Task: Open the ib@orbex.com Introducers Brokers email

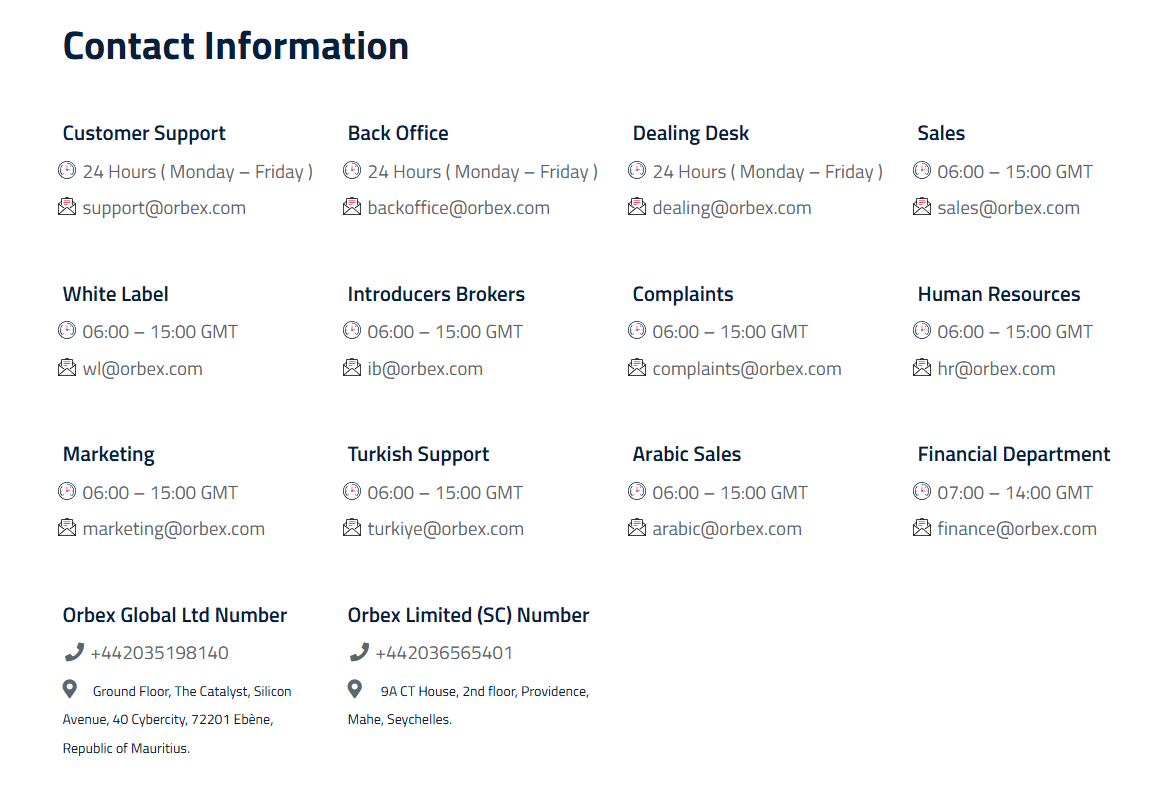Action: [x=425, y=369]
